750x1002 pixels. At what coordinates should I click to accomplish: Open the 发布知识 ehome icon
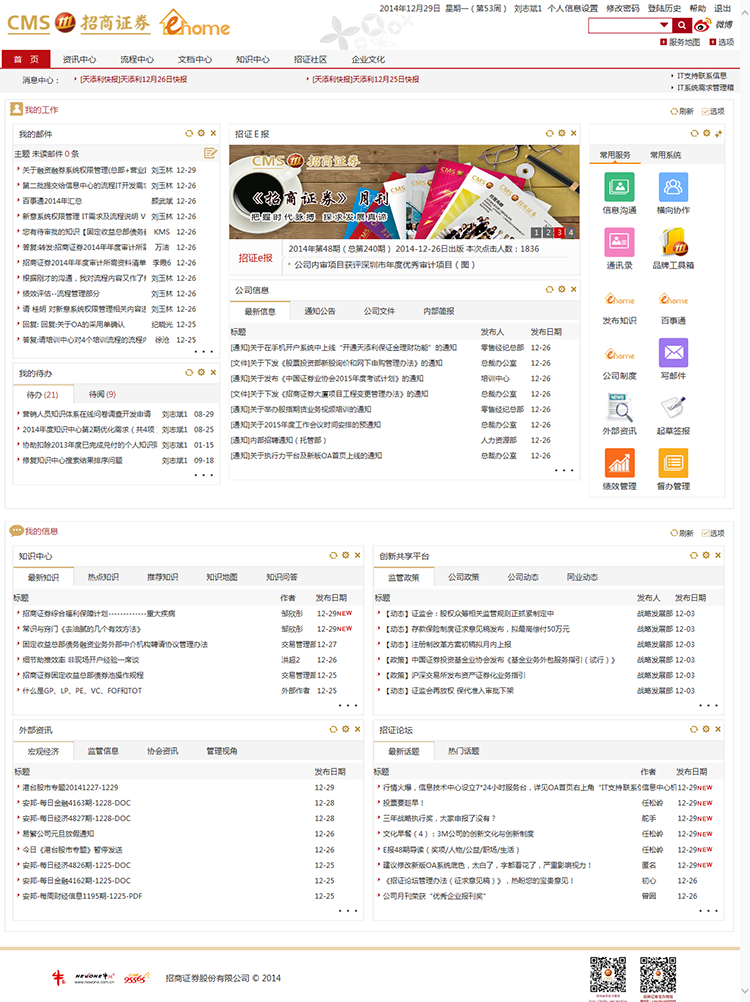tap(619, 298)
